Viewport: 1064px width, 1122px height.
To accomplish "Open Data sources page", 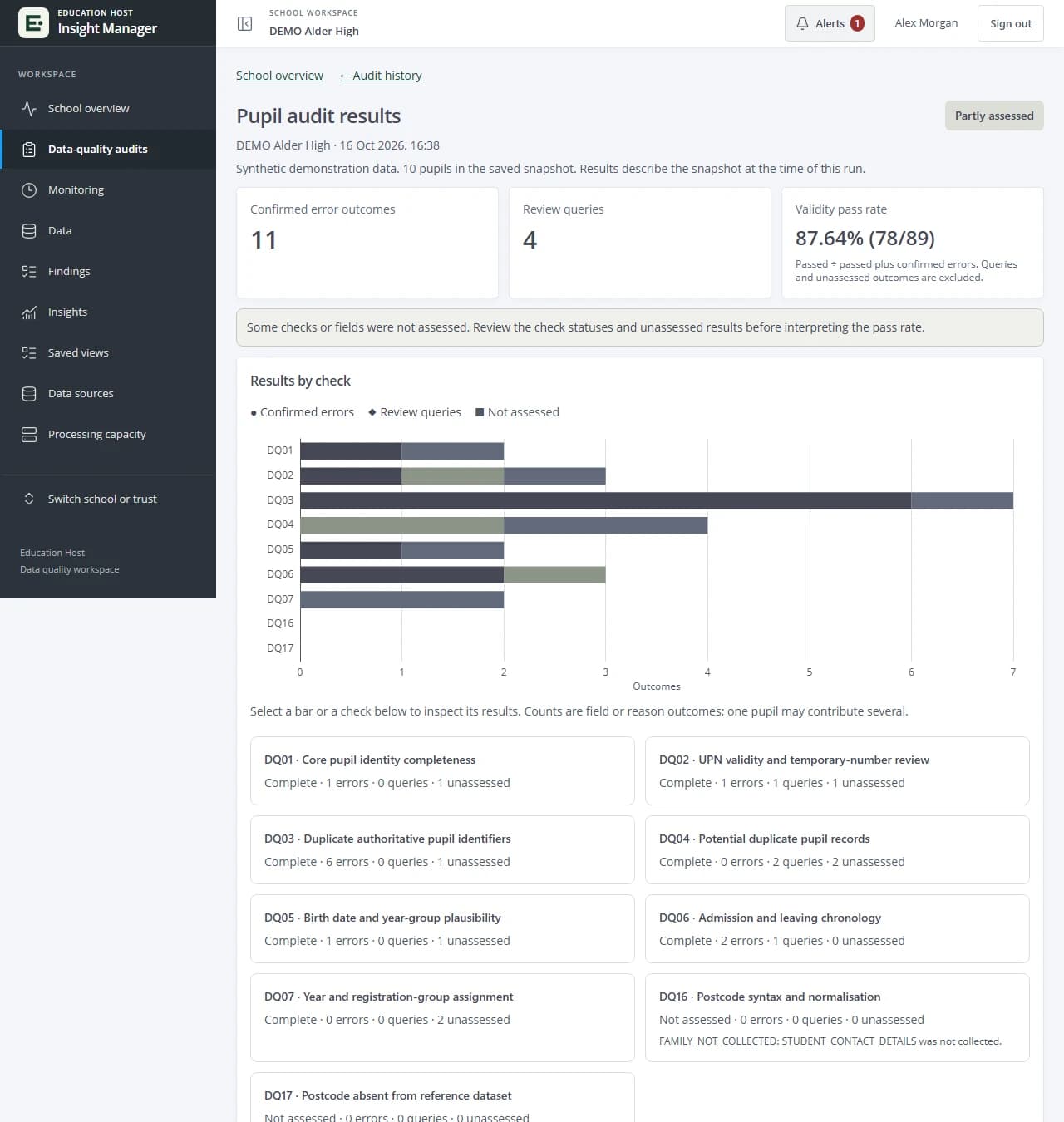I will 108,394.
